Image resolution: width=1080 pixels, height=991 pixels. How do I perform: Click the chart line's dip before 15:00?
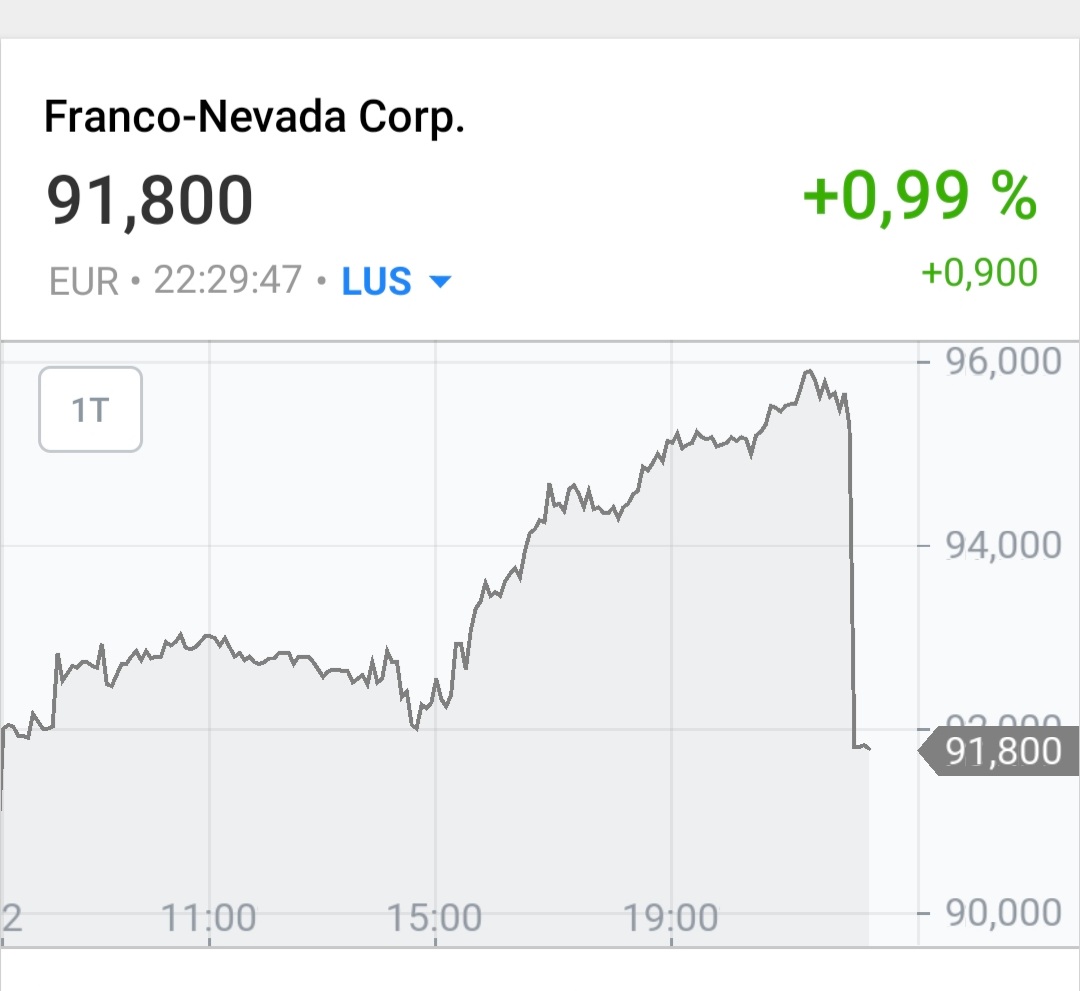click(x=415, y=728)
